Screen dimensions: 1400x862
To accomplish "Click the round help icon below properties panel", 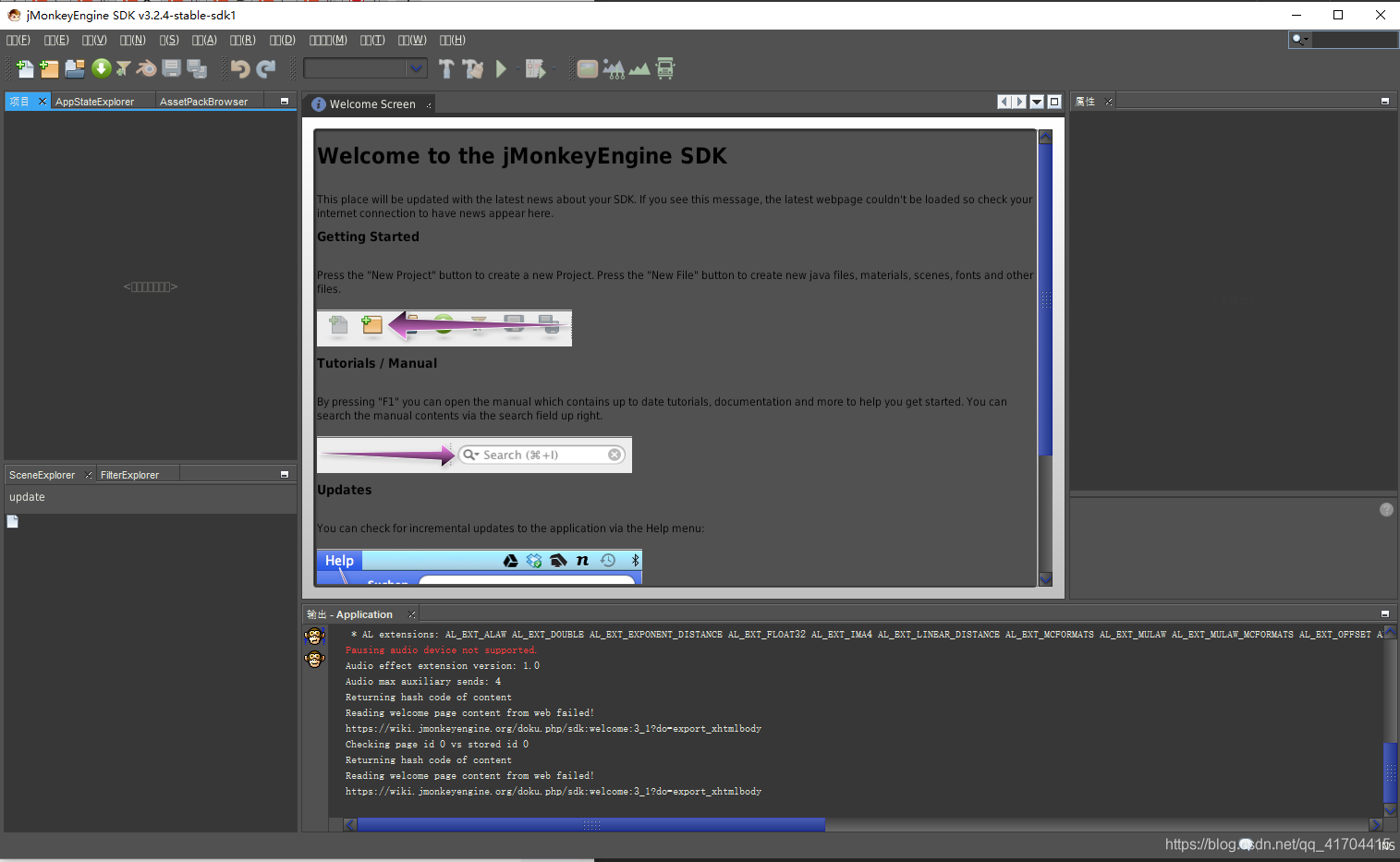I will tap(1386, 510).
